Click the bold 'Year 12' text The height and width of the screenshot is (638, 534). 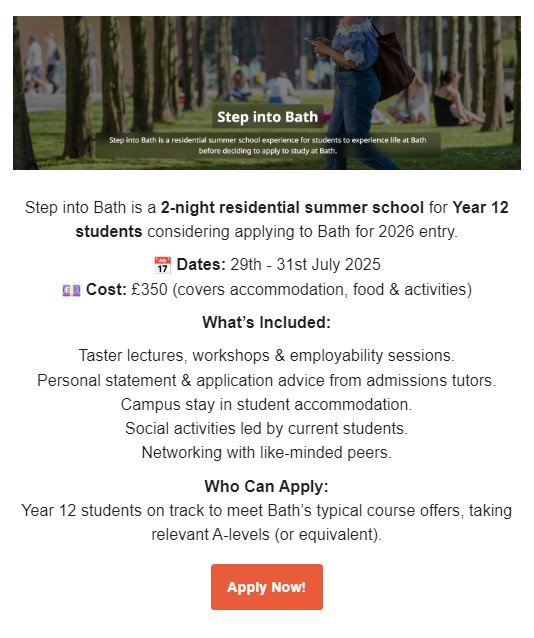[480, 208]
